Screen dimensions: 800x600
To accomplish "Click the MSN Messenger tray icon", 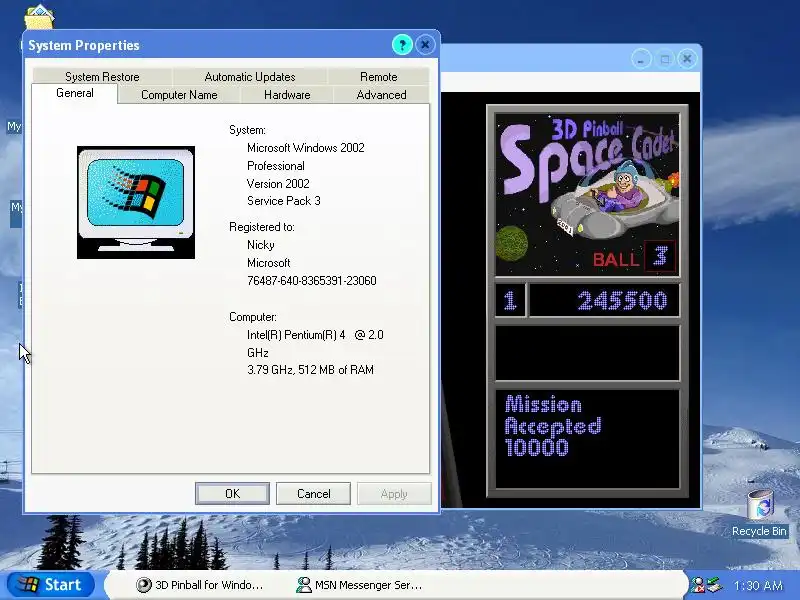I will (697, 585).
